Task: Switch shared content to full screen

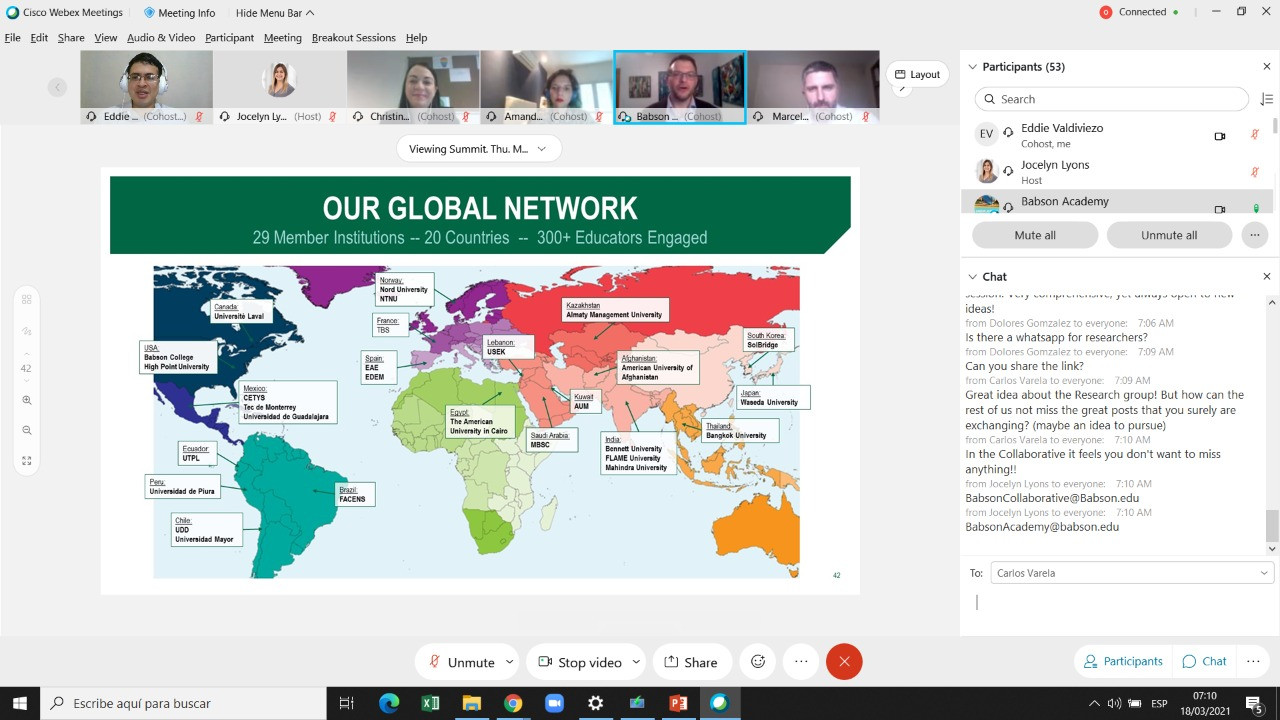Action: (x=27, y=461)
